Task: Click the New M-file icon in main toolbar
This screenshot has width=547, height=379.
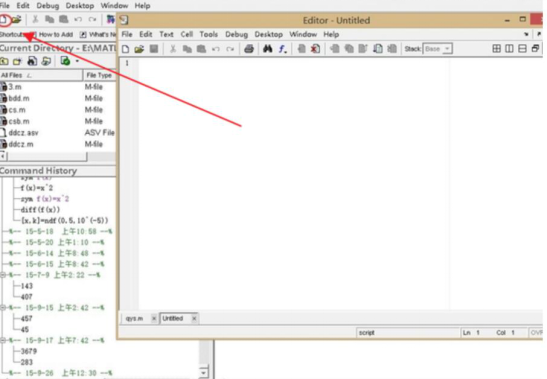Action: (3, 20)
